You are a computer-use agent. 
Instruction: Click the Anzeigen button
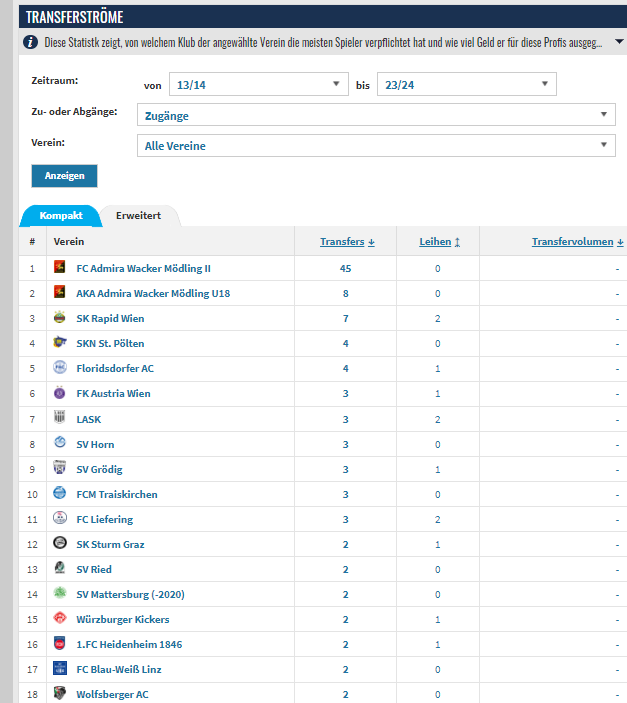[64, 176]
